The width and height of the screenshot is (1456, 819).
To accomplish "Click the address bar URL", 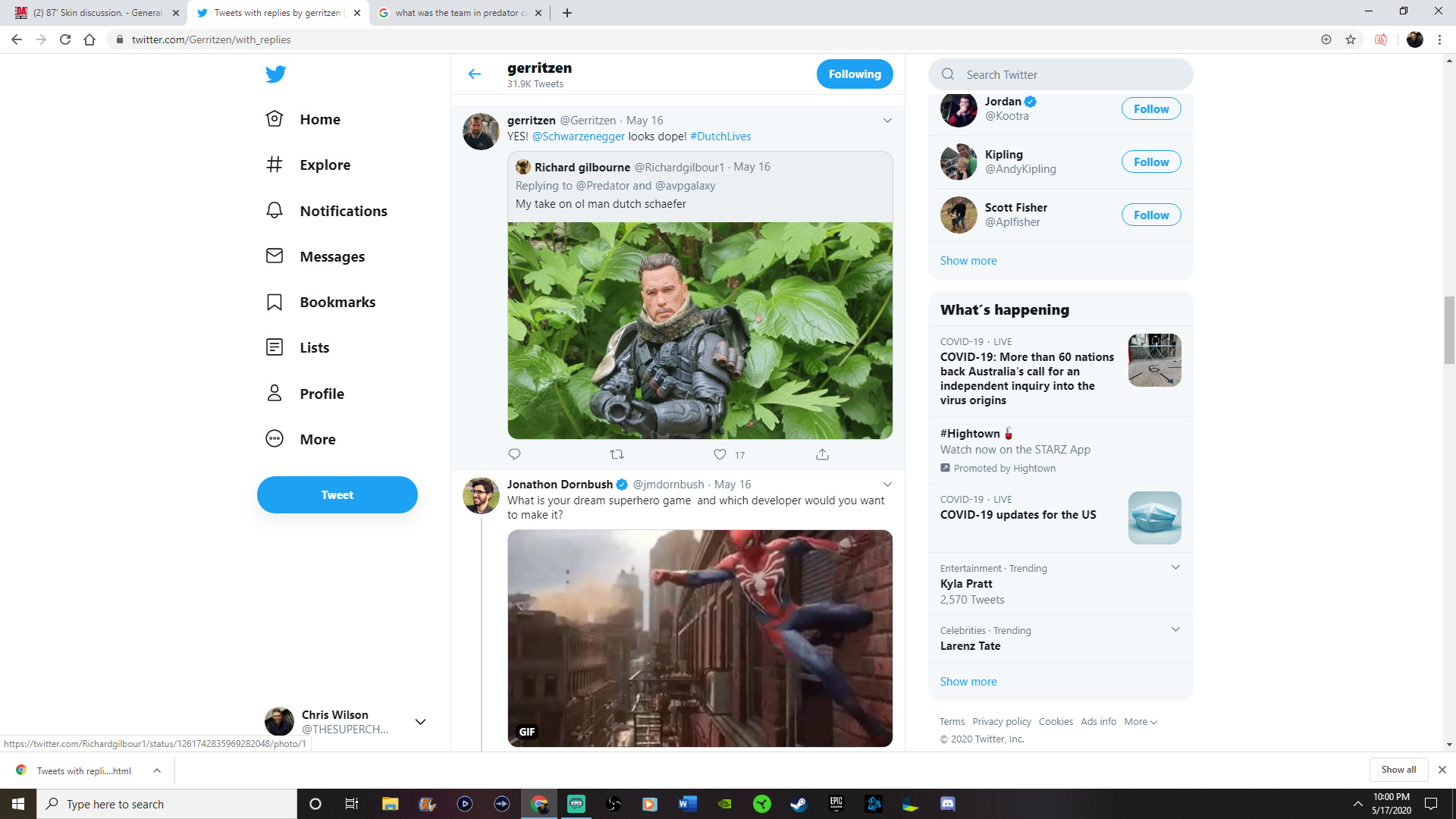I will tap(211, 39).
